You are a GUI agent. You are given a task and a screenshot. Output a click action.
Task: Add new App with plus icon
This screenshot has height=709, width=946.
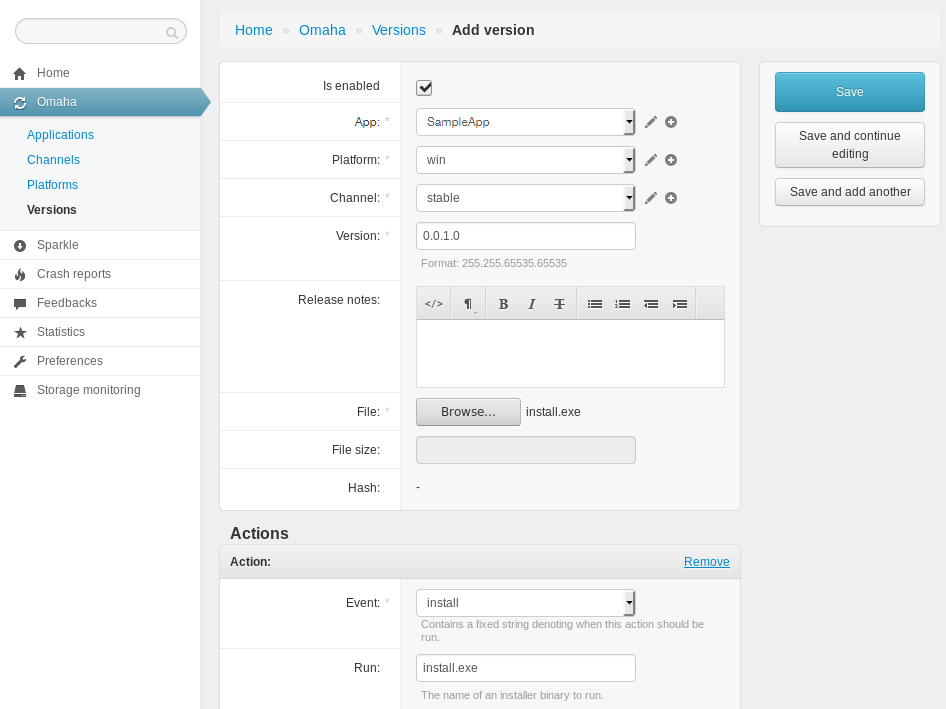(x=671, y=122)
